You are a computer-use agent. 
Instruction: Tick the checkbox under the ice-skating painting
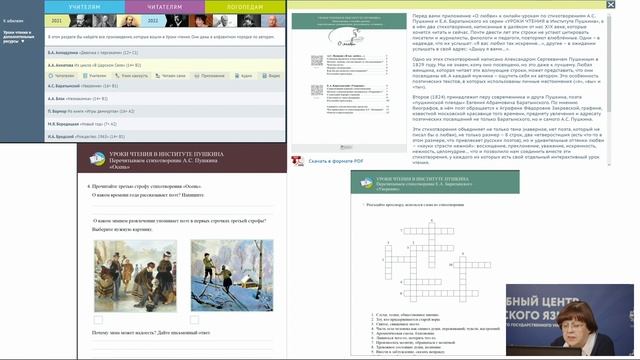coord(98,320)
